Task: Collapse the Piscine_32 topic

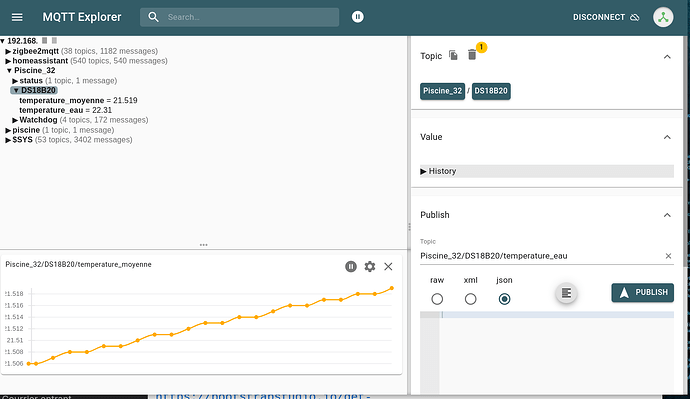Action: [x=9, y=71]
